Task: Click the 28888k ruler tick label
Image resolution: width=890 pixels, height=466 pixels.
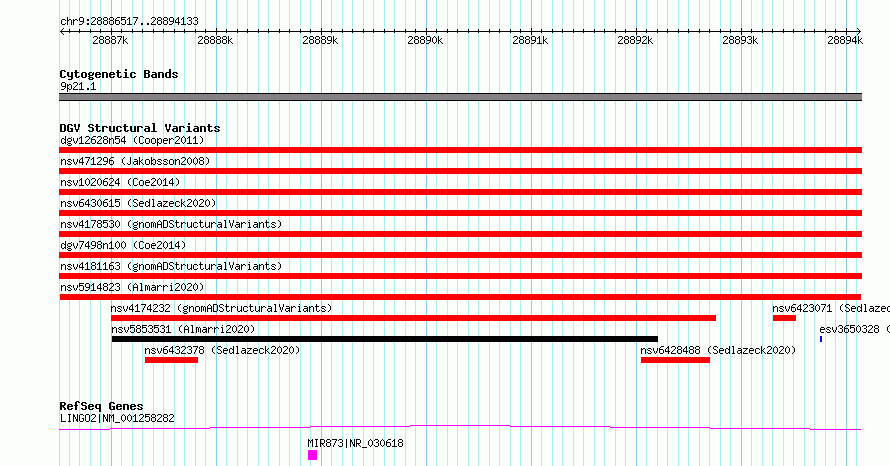Action: point(215,40)
